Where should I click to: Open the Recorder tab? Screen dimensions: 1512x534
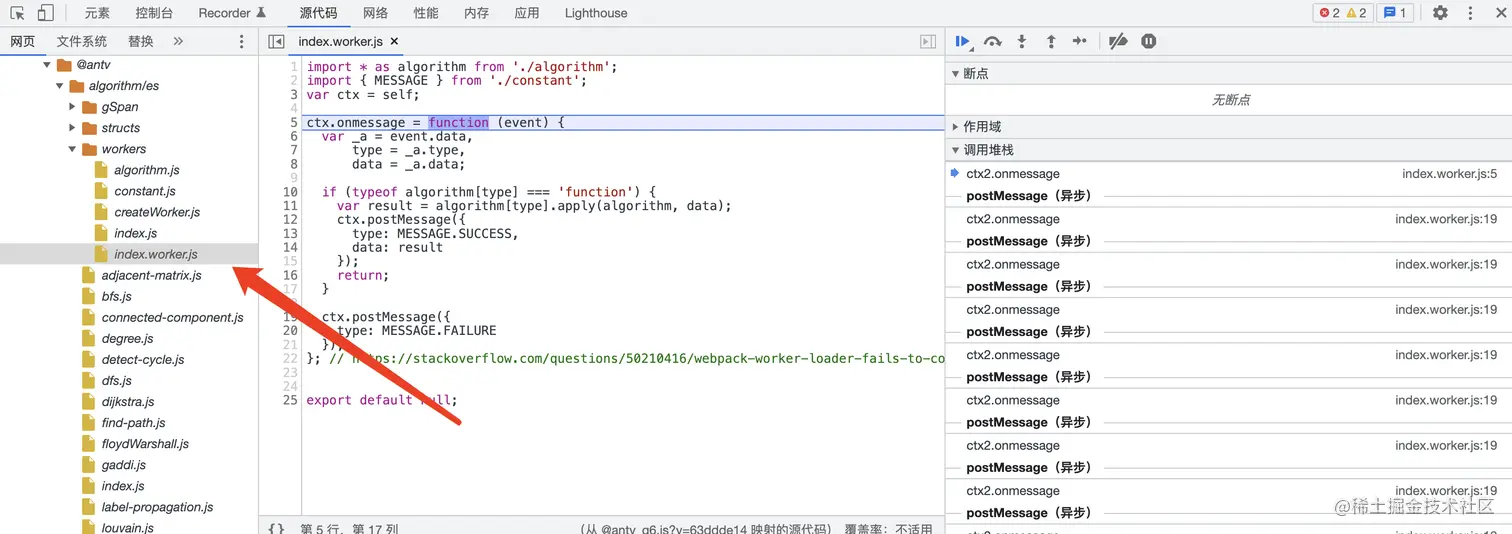click(232, 13)
